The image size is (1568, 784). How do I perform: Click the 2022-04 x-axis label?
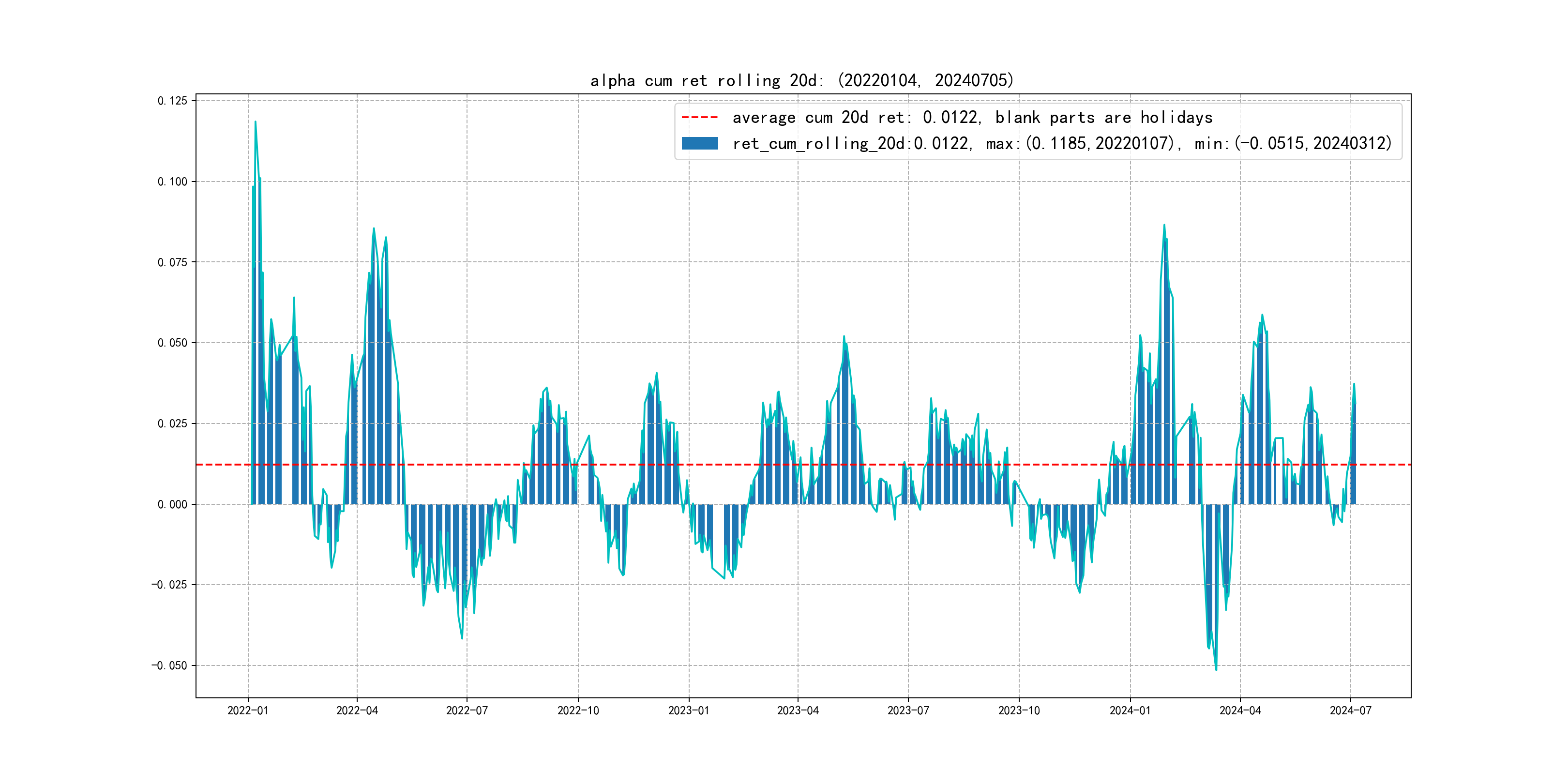357,710
